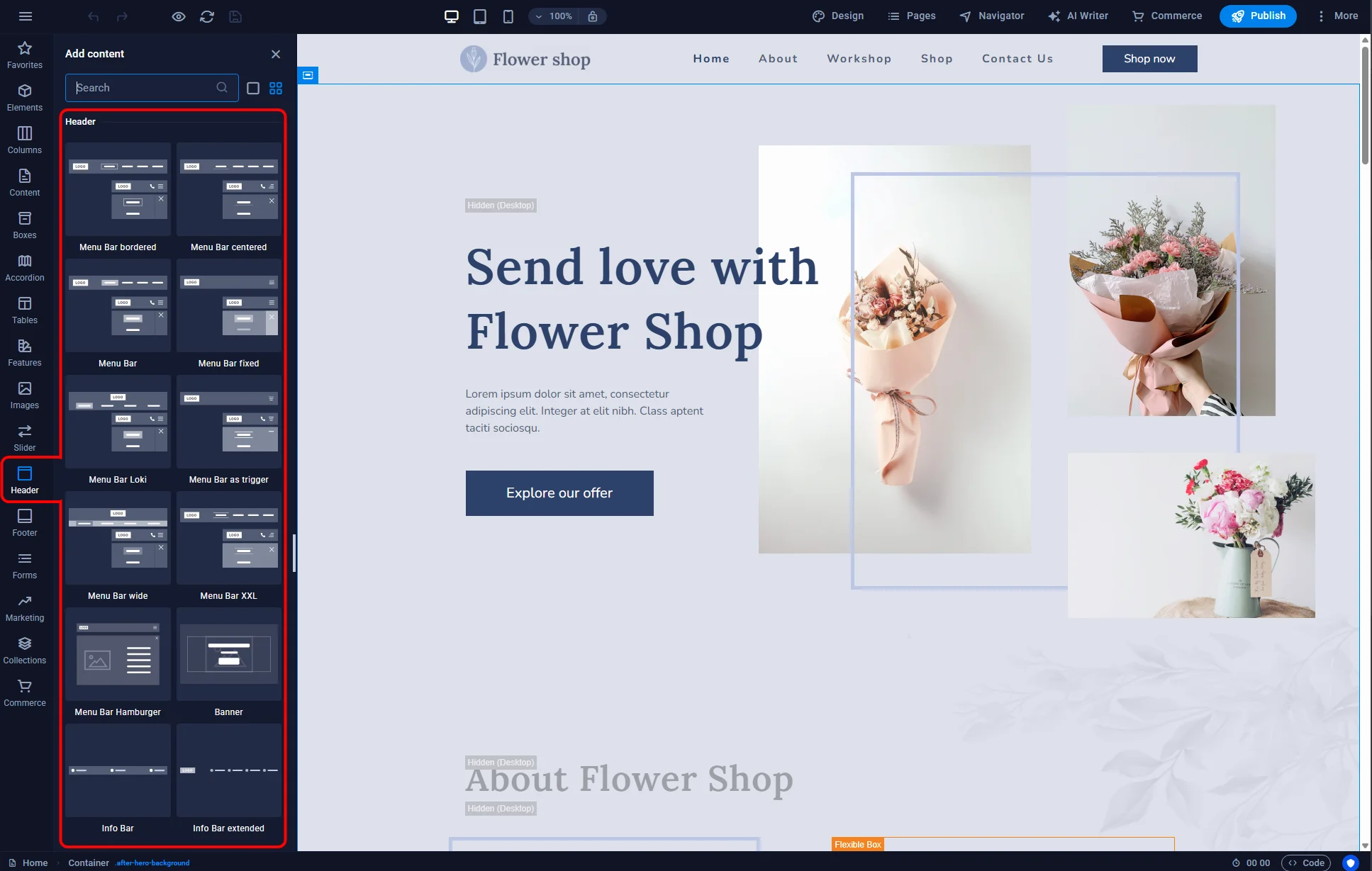The width and height of the screenshot is (1372, 871).
Task: Open the Design menu
Action: tap(838, 16)
